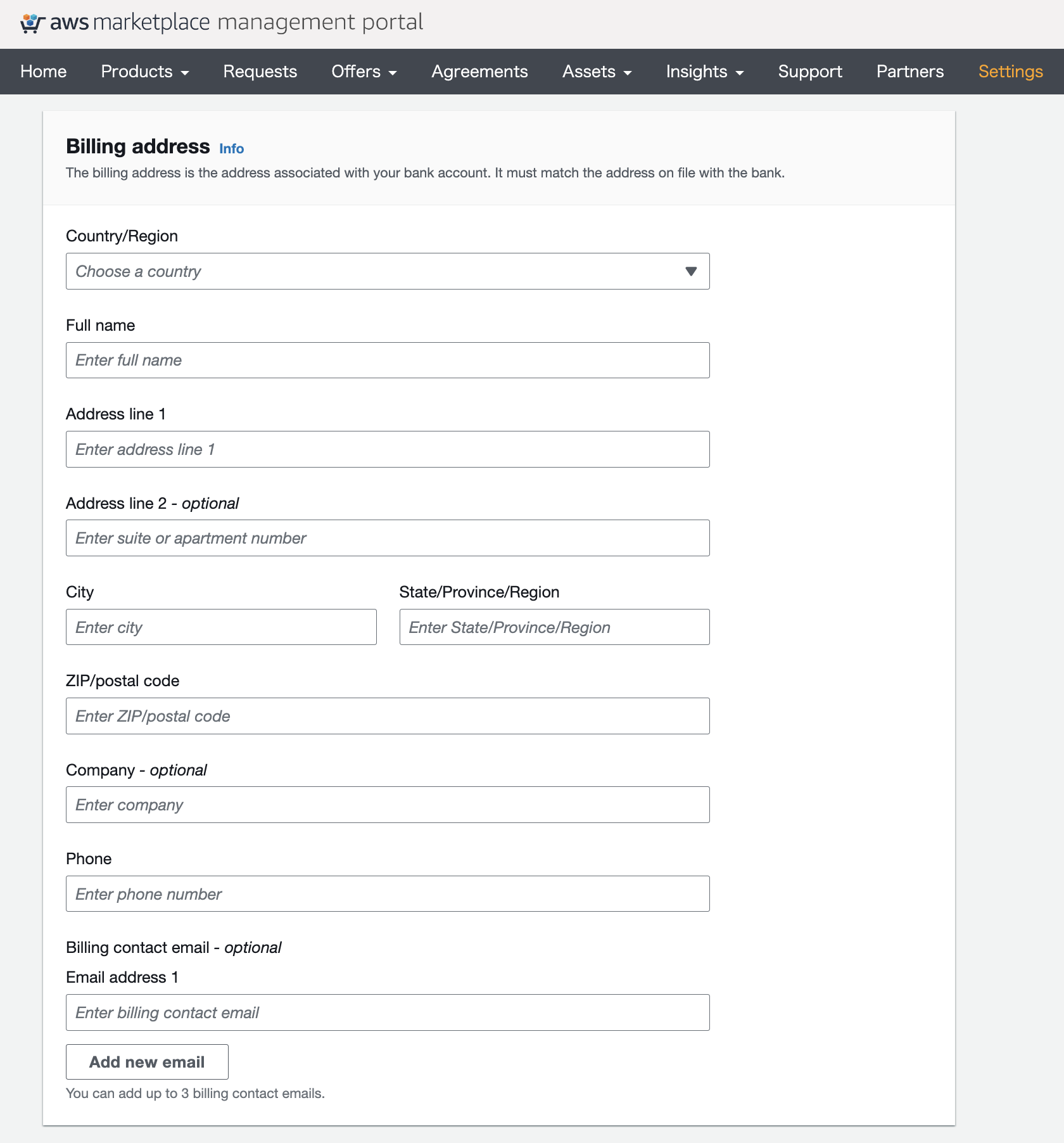
Task: Expand the Offers dropdown menu
Action: (x=364, y=72)
